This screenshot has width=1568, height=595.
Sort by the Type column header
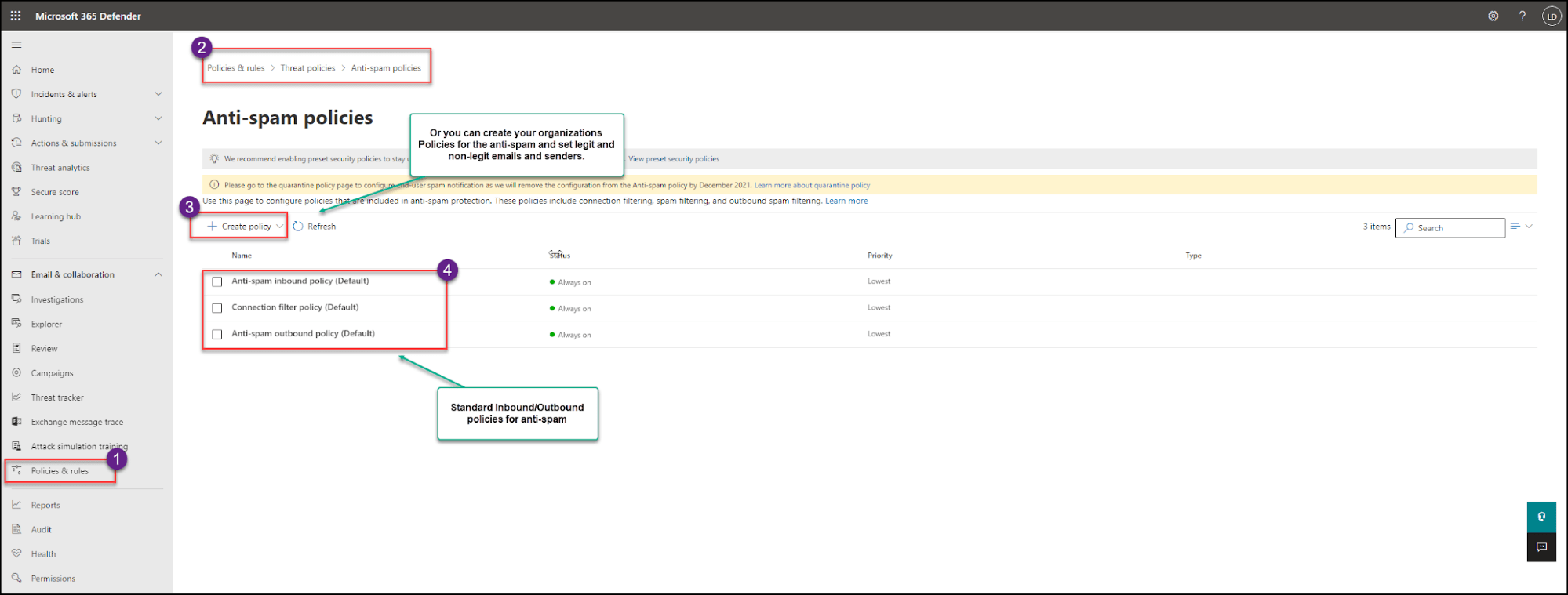1193,256
